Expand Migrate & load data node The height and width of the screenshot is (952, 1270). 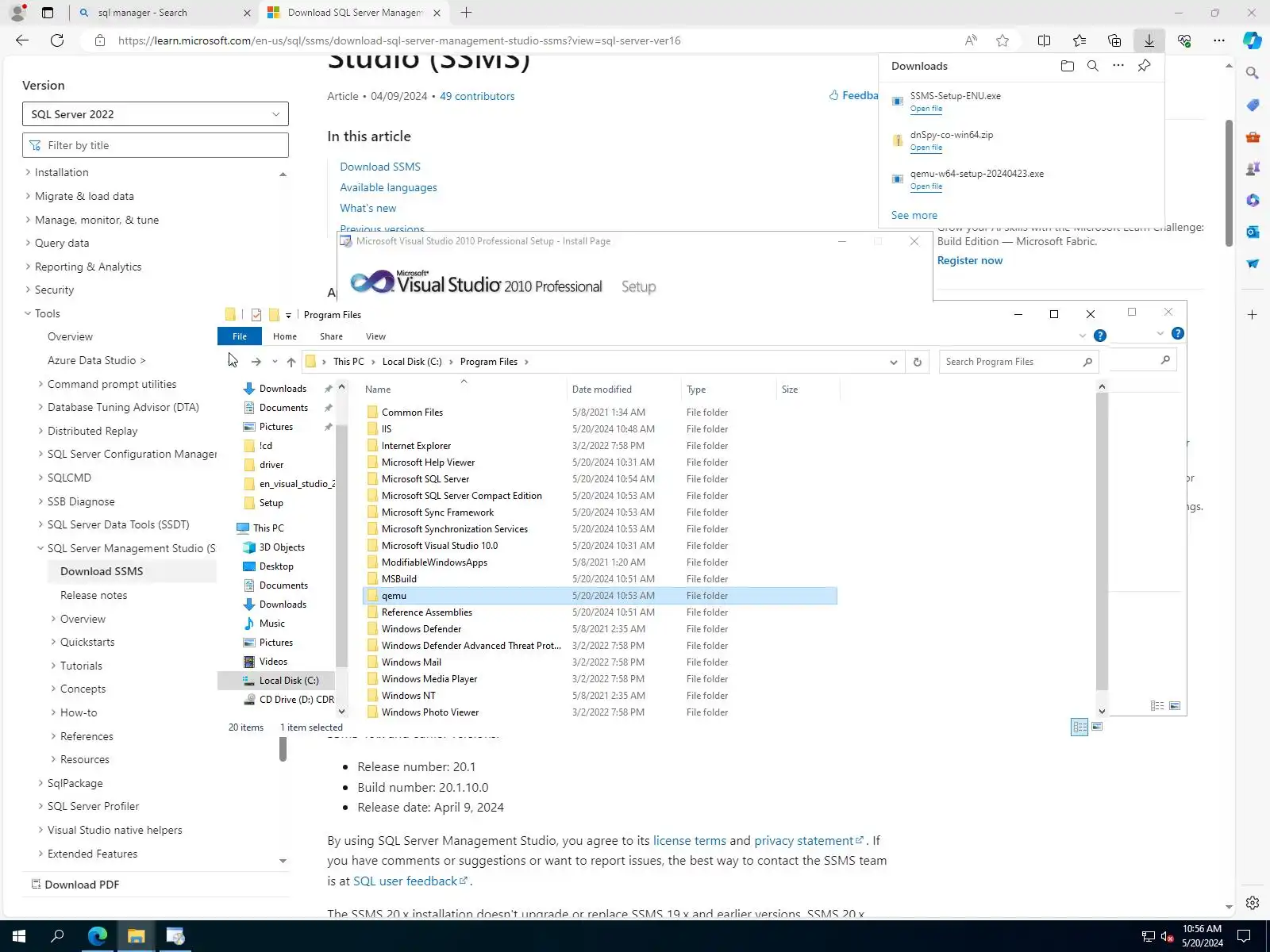tap(28, 196)
